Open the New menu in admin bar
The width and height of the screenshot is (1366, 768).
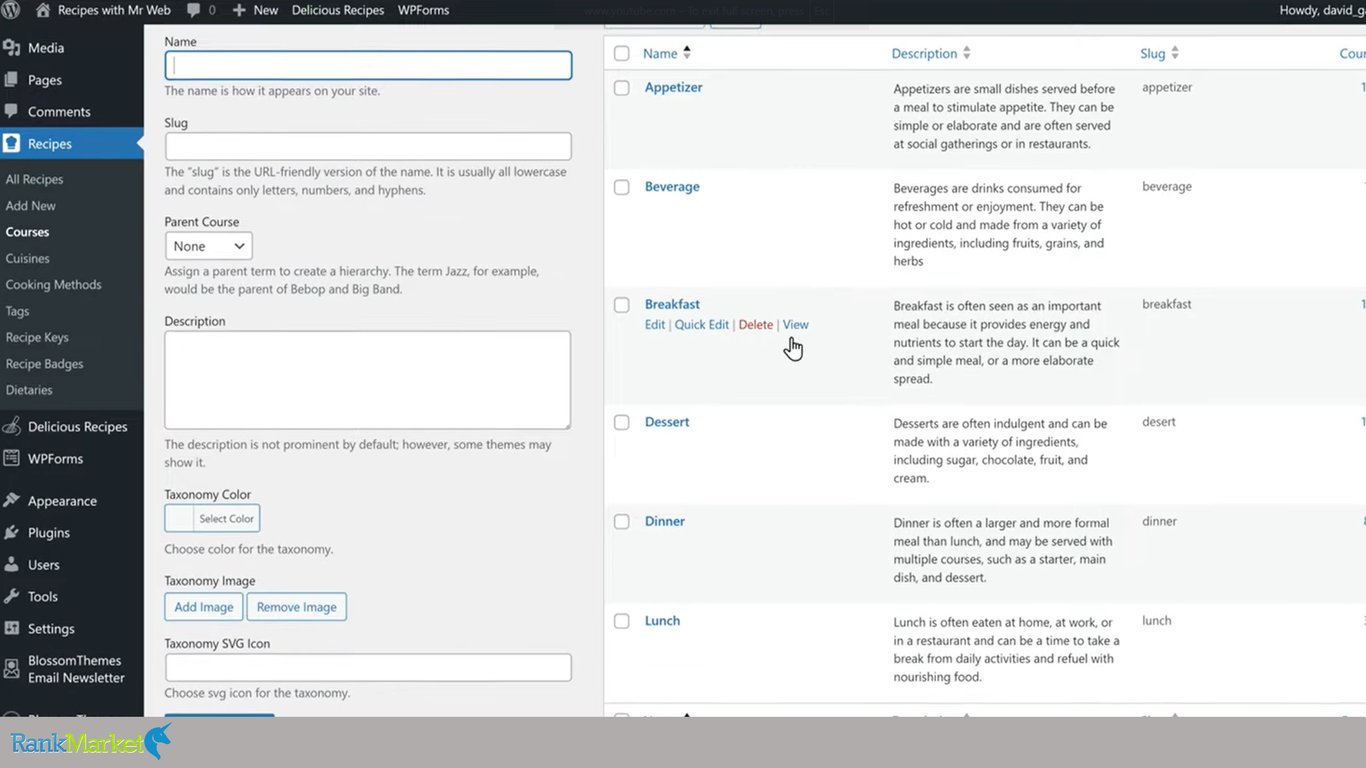[x=266, y=10]
